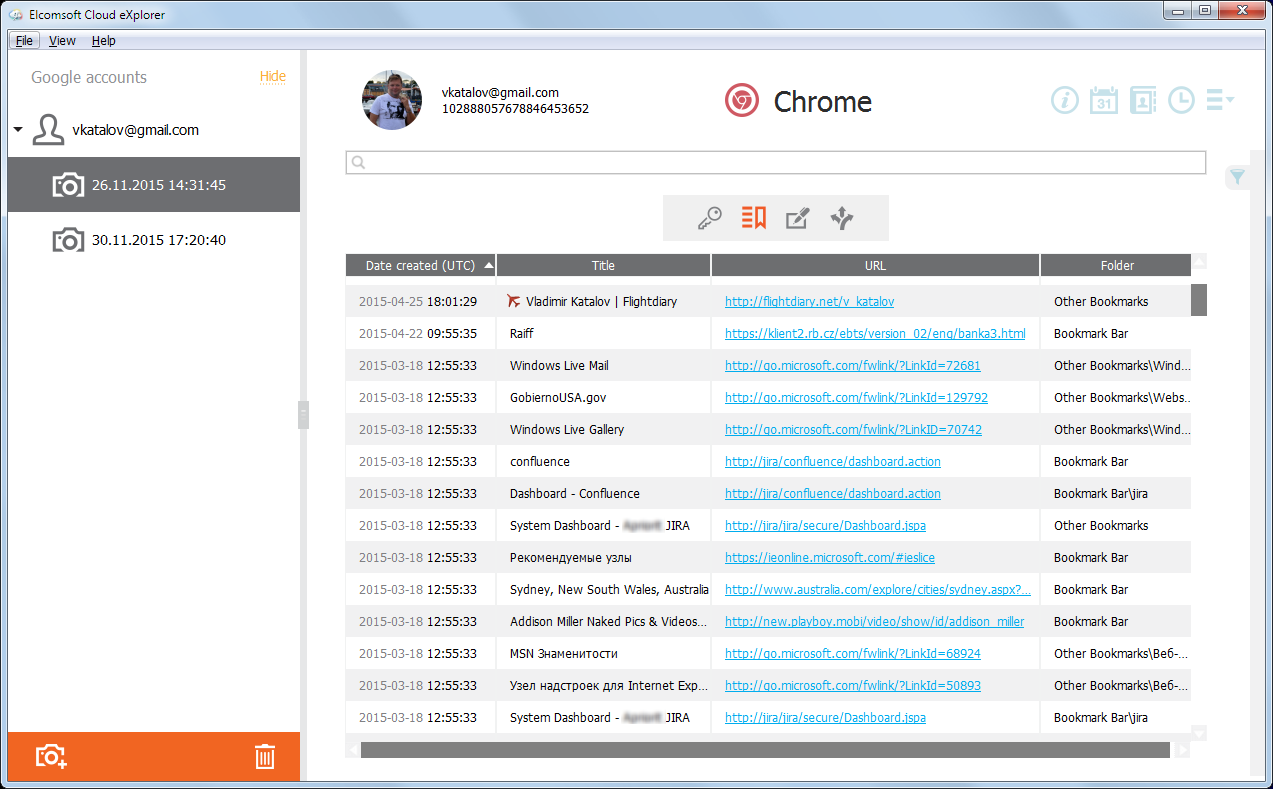Click the forked-arrows icon in toolbar
This screenshot has height=789, width=1273.
842,218
